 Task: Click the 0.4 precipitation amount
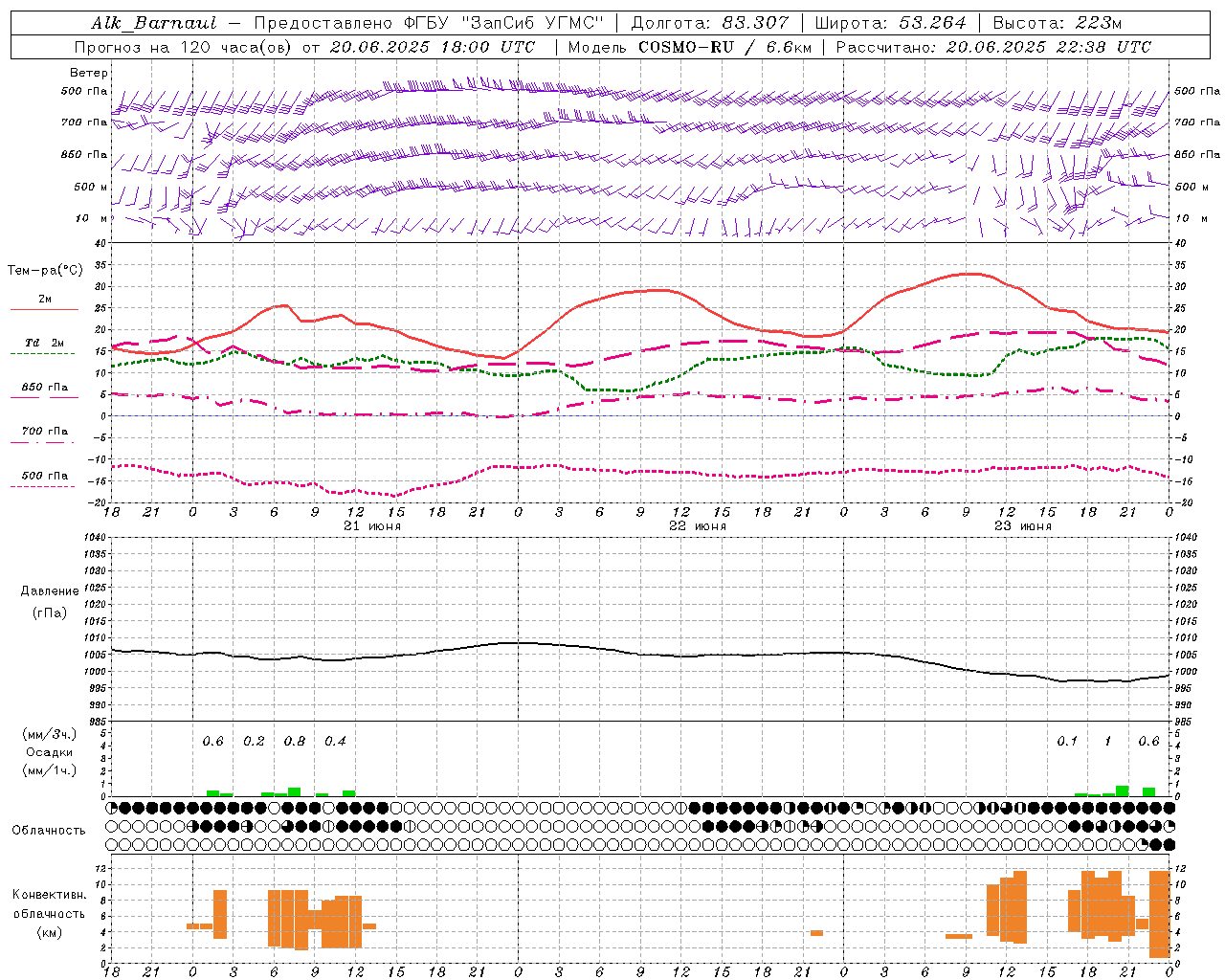(335, 742)
